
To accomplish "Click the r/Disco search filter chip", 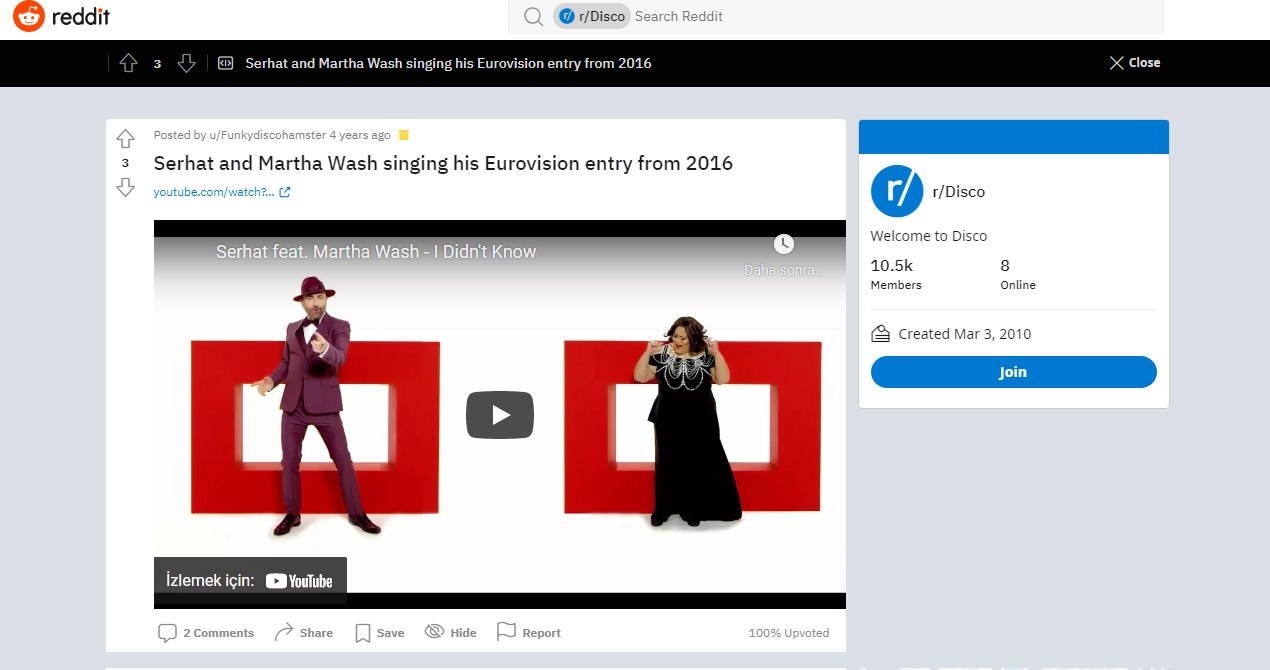I will click(594, 16).
